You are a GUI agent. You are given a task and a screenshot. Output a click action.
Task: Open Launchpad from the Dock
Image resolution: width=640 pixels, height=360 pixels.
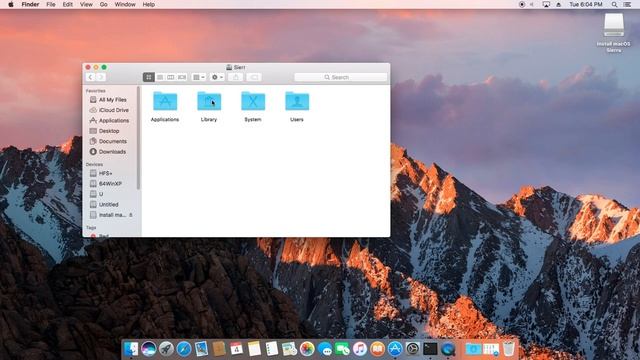(167, 349)
